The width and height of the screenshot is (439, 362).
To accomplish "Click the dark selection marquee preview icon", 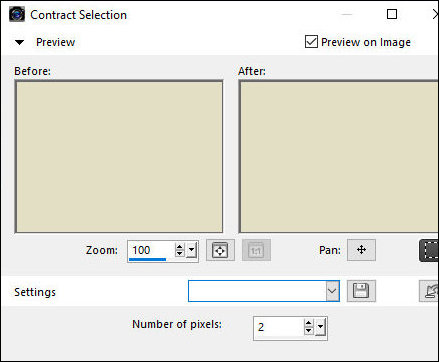I will tap(429, 250).
